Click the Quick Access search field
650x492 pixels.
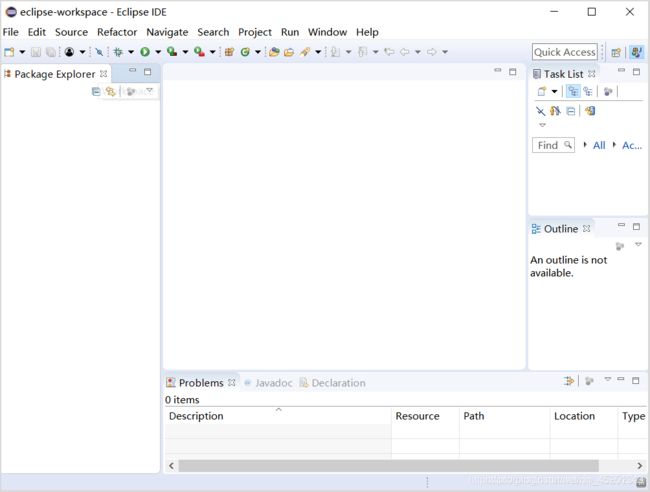pyautogui.click(x=565, y=52)
